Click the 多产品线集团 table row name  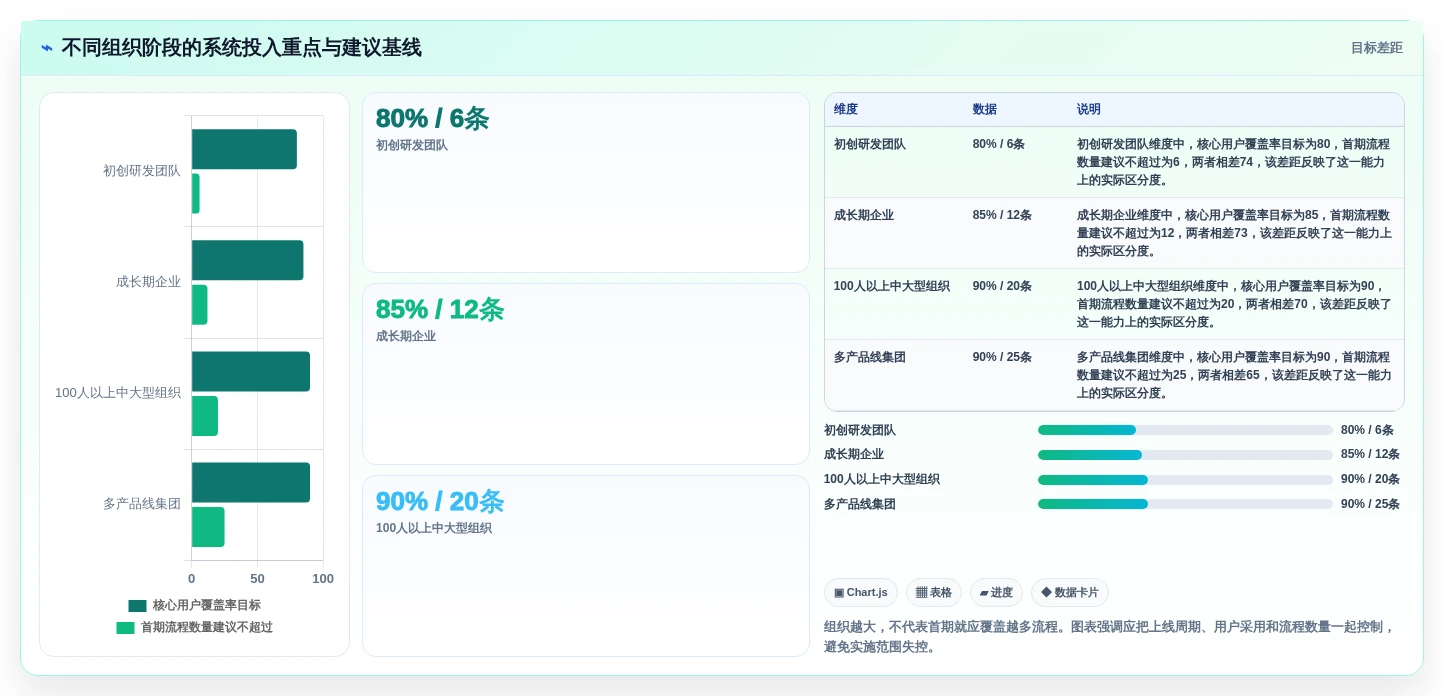pos(869,357)
